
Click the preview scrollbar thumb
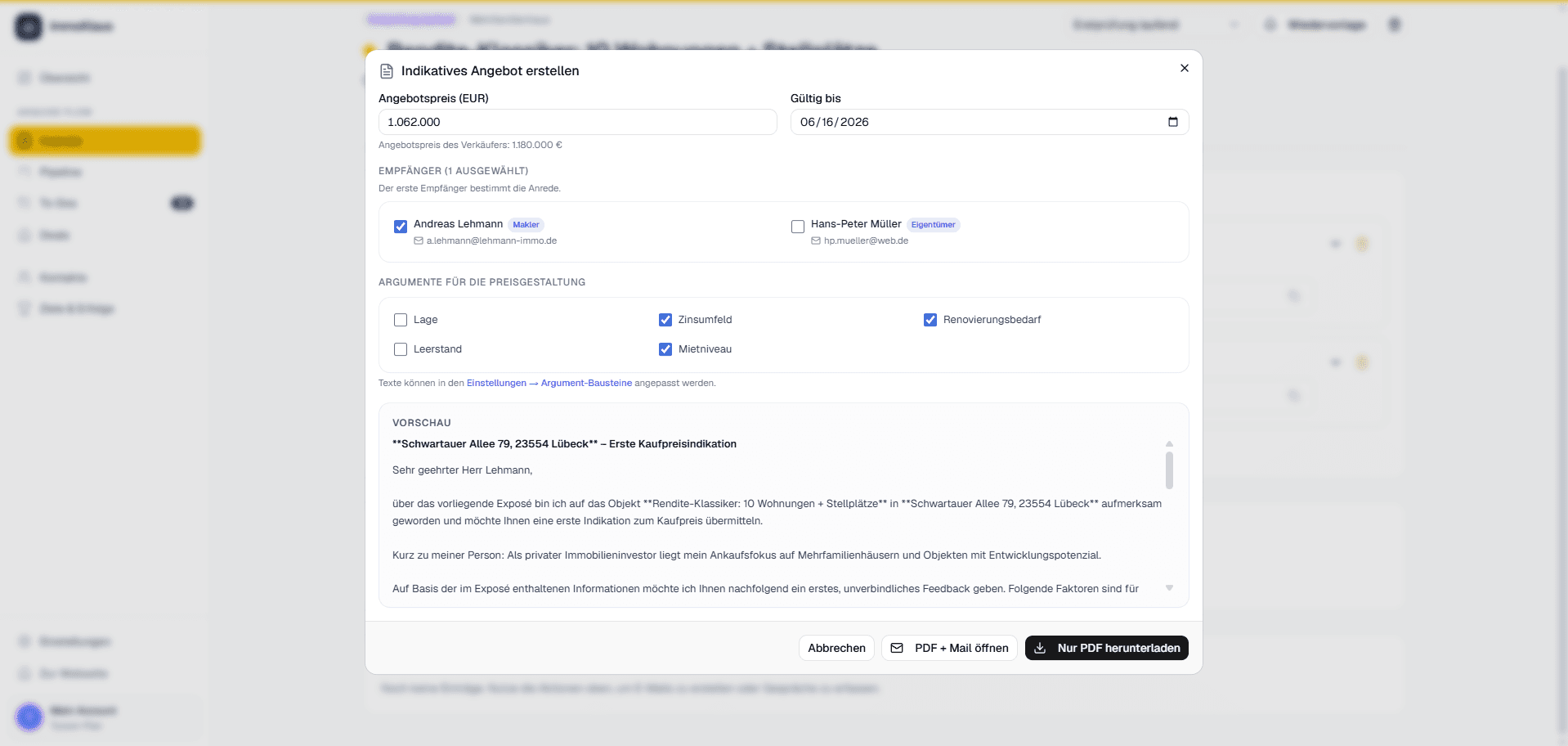pyautogui.click(x=1169, y=470)
